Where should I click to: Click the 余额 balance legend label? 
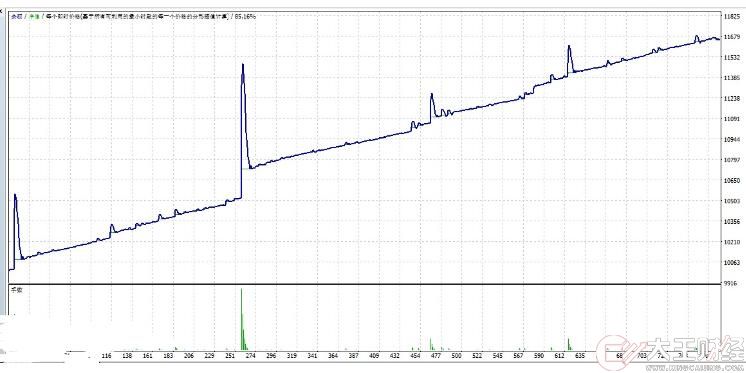[x=17, y=16]
